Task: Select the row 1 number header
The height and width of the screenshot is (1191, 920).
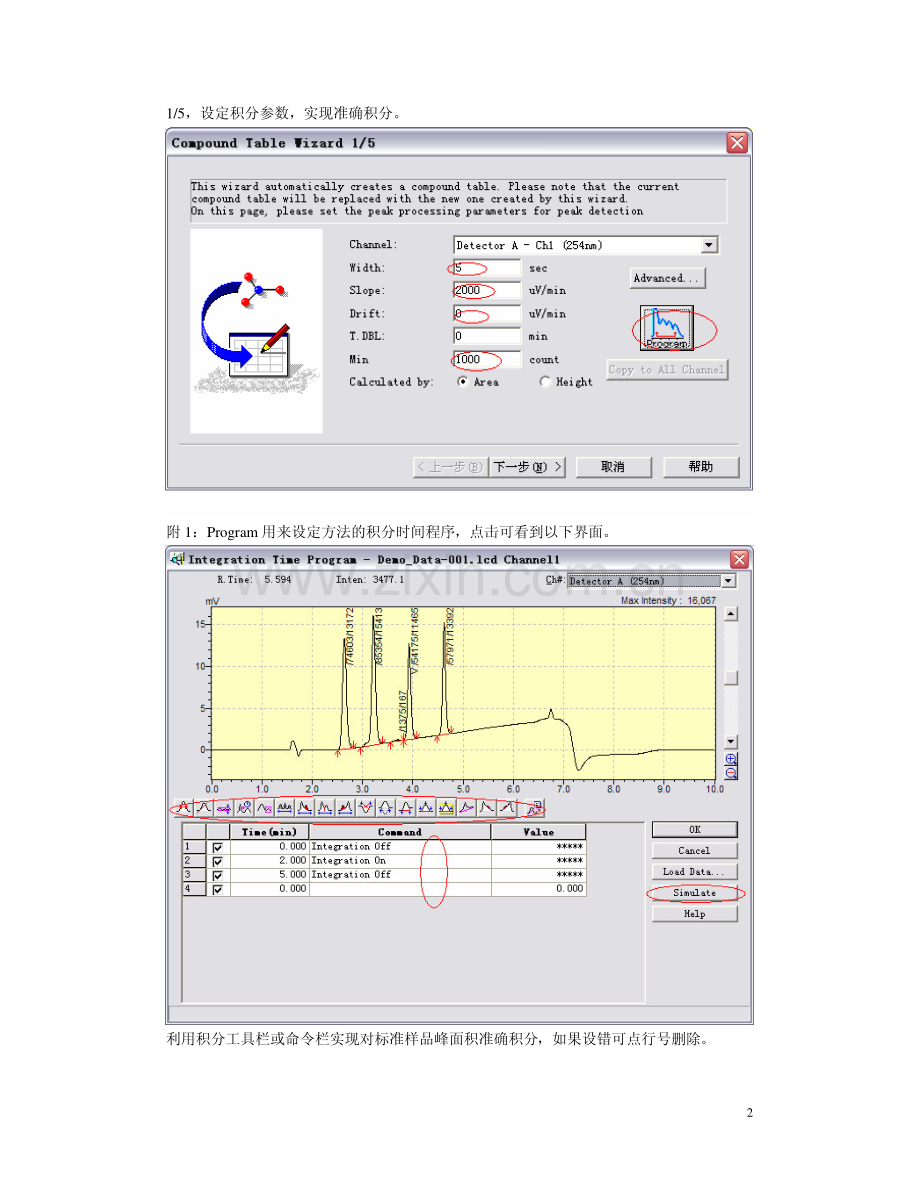Action: 193,847
